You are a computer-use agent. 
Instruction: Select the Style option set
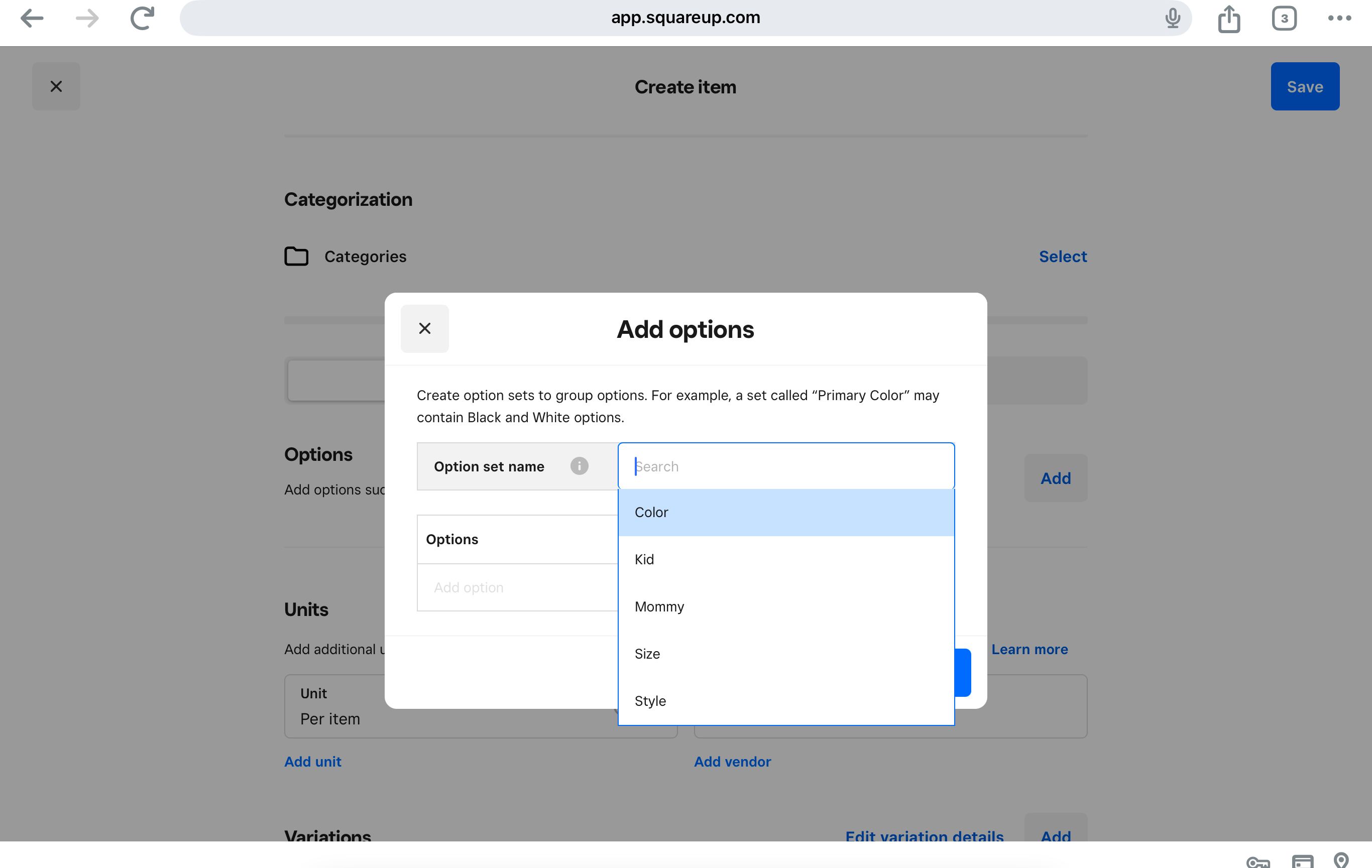click(786, 701)
